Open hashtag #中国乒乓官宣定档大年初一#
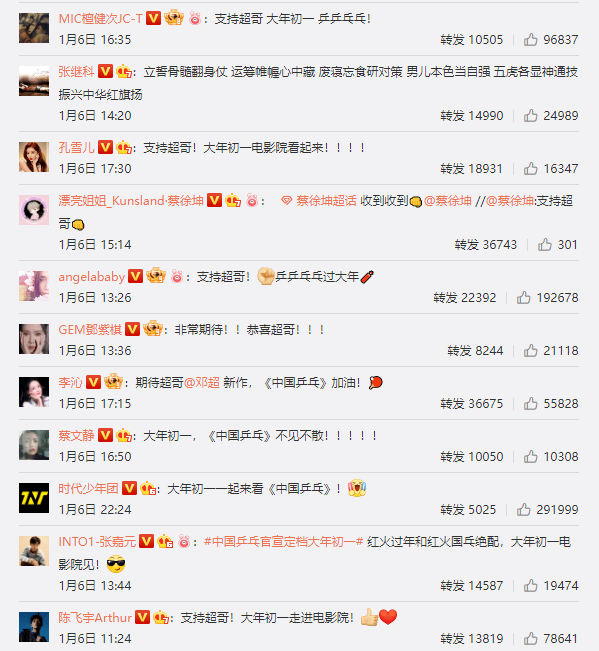Screen dimensions: 599x651 [284, 541]
